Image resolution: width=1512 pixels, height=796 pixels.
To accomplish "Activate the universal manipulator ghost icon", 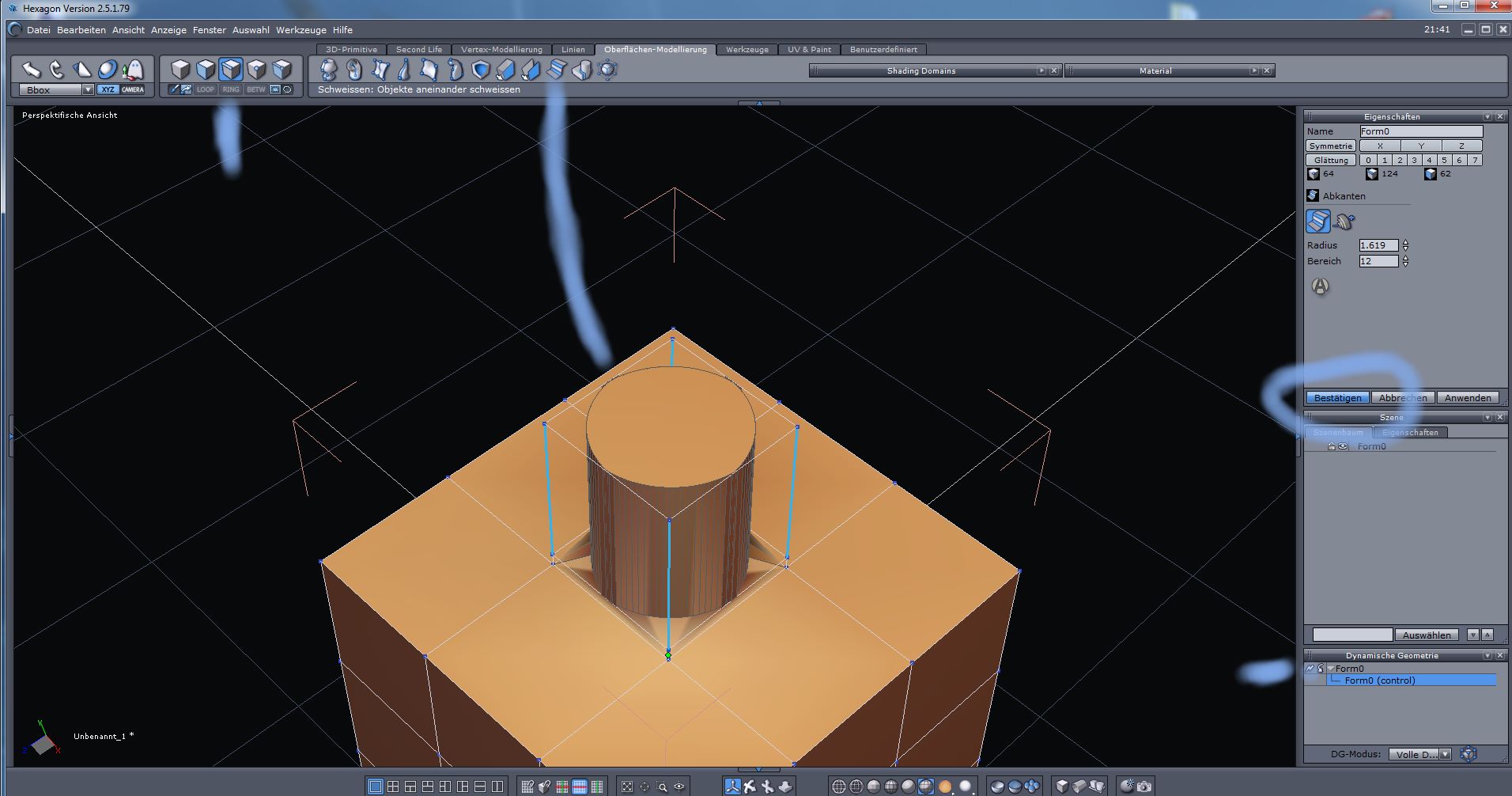I will pos(133,70).
